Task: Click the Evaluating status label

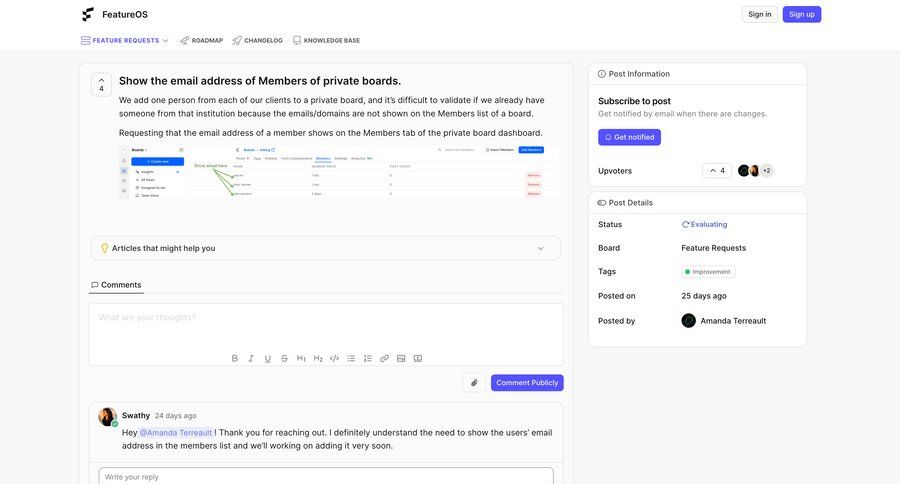Action: (x=704, y=224)
